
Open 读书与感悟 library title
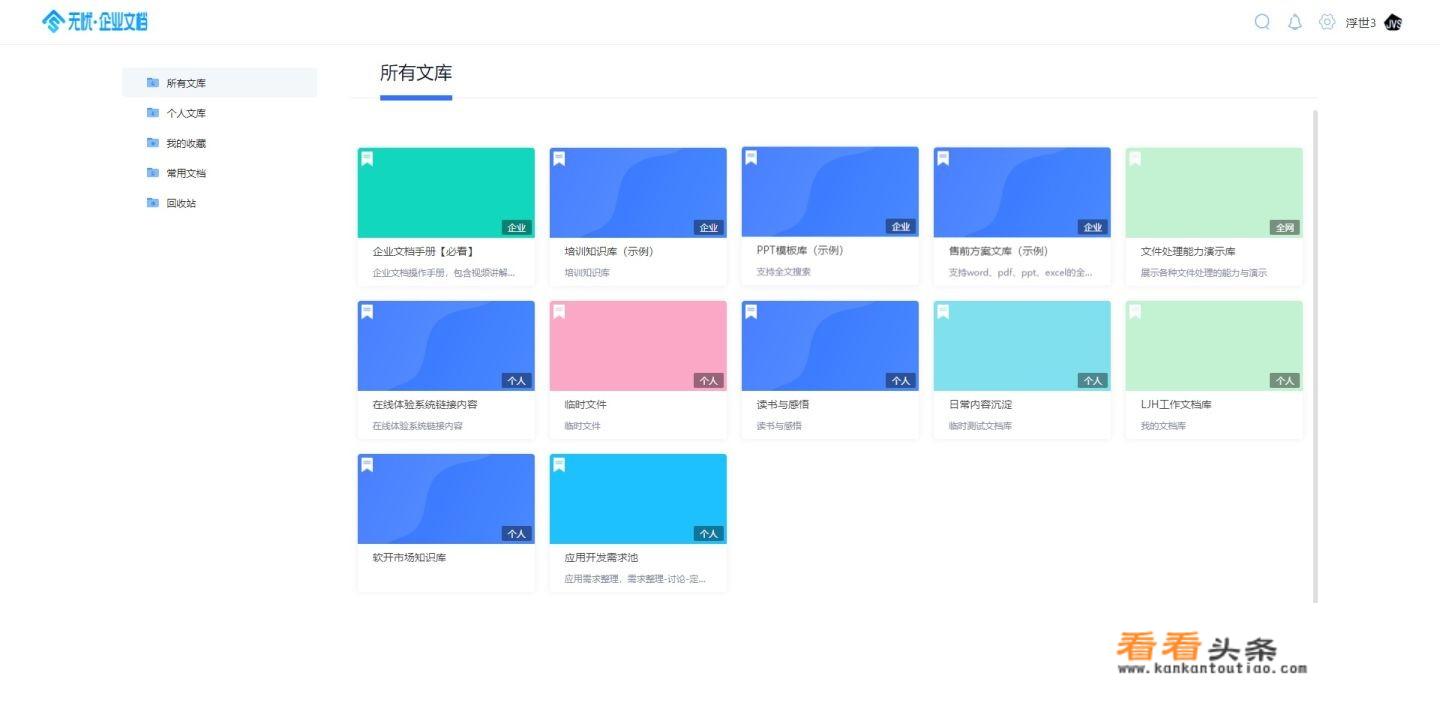(x=782, y=404)
